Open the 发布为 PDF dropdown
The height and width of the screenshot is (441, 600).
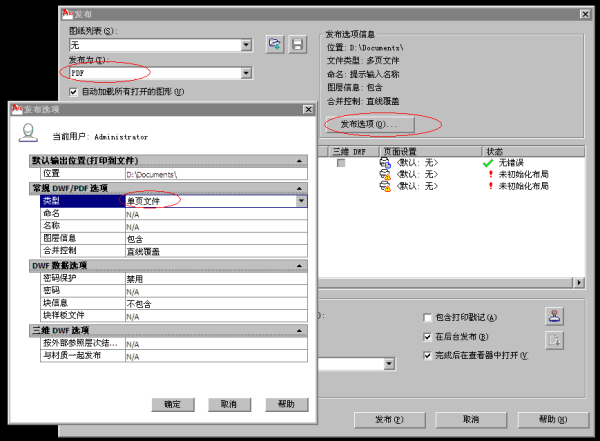click(245, 73)
